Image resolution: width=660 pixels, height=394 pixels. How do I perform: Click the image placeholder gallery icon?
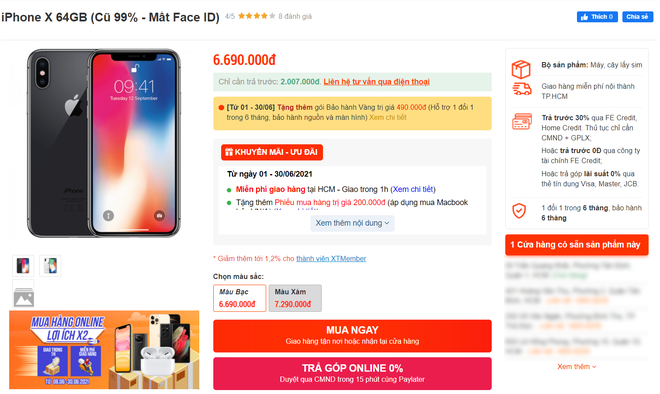click(24, 297)
